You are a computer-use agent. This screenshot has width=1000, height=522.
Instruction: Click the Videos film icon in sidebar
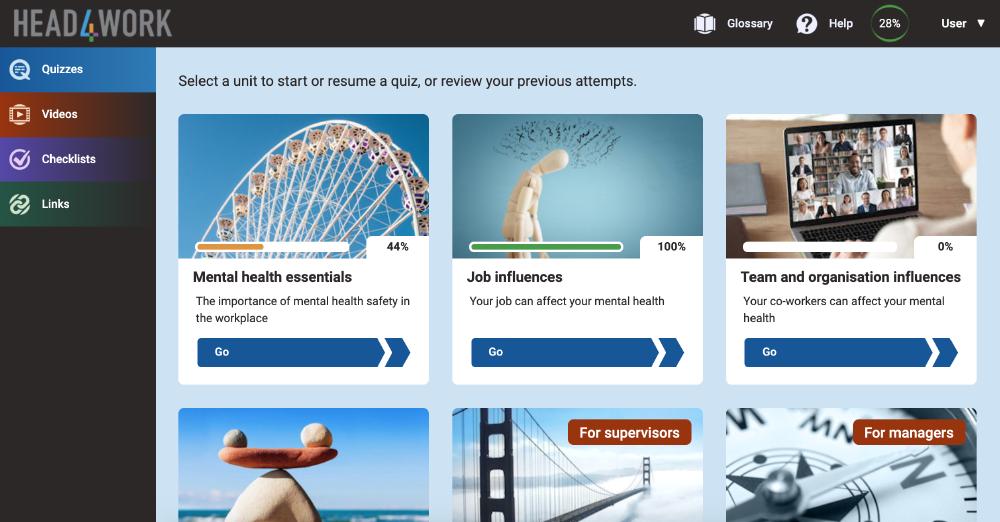(x=20, y=114)
